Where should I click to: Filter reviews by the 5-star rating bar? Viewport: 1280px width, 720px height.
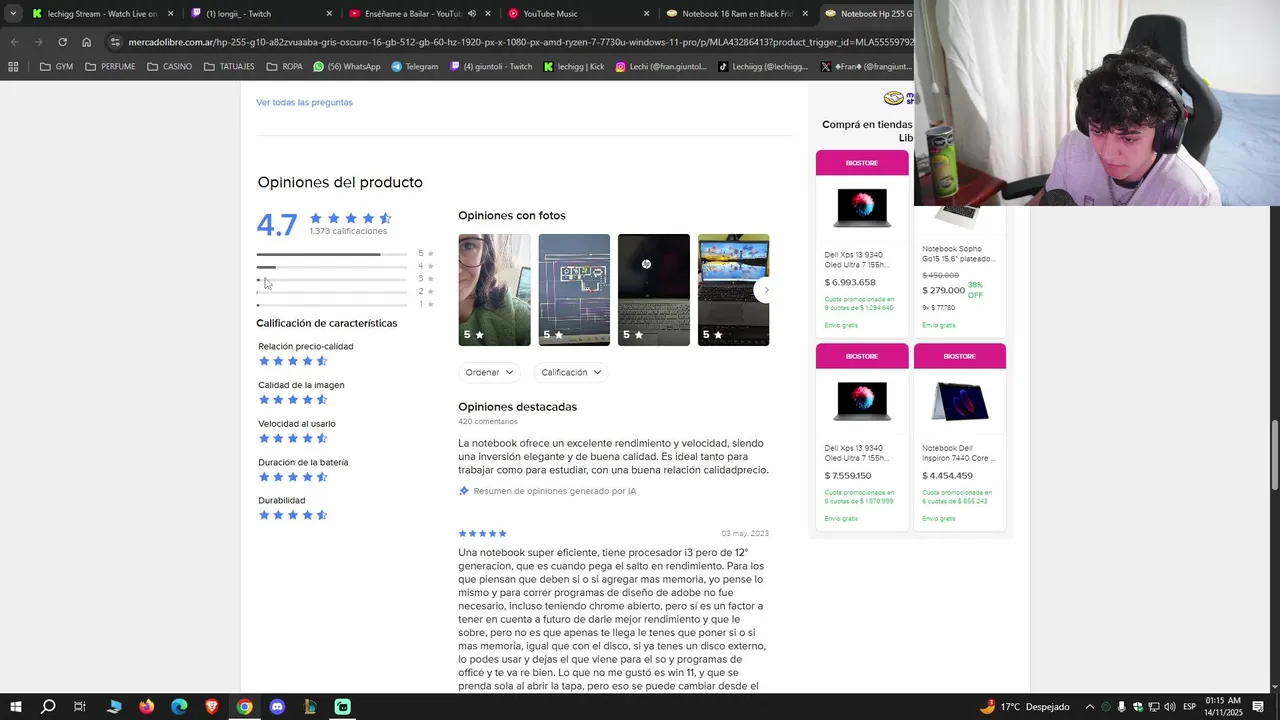coord(345,254)
